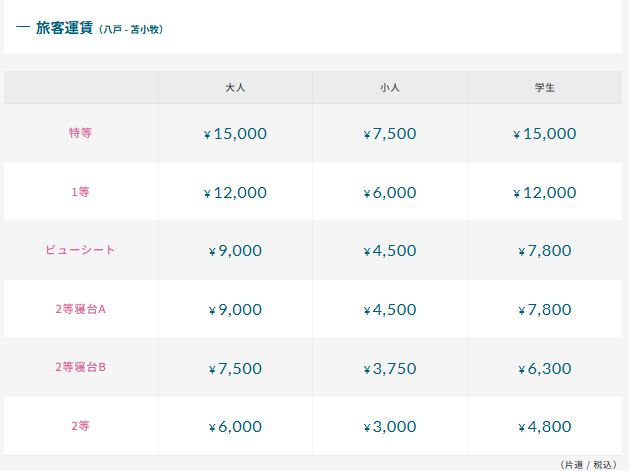Select the 小人 column header
Screen dimensions: 629x471
390,87
